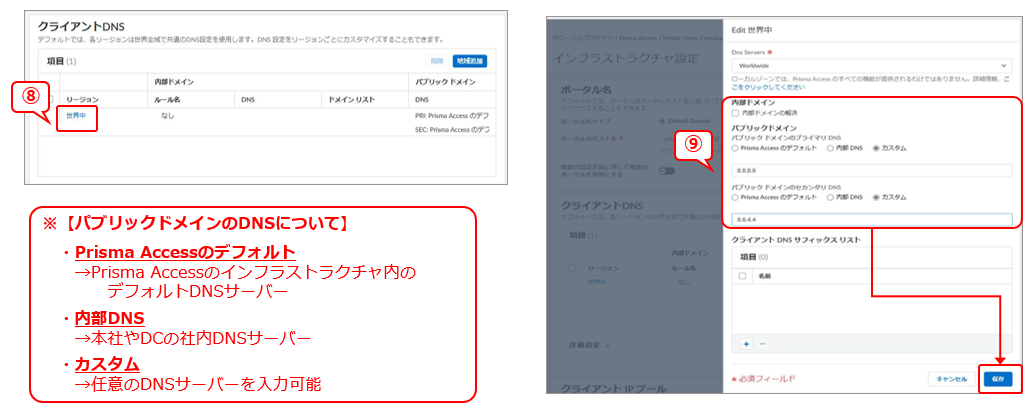
Task: Click the secondary DNS field showing 8.8.4.4
Action: (872, 220)
